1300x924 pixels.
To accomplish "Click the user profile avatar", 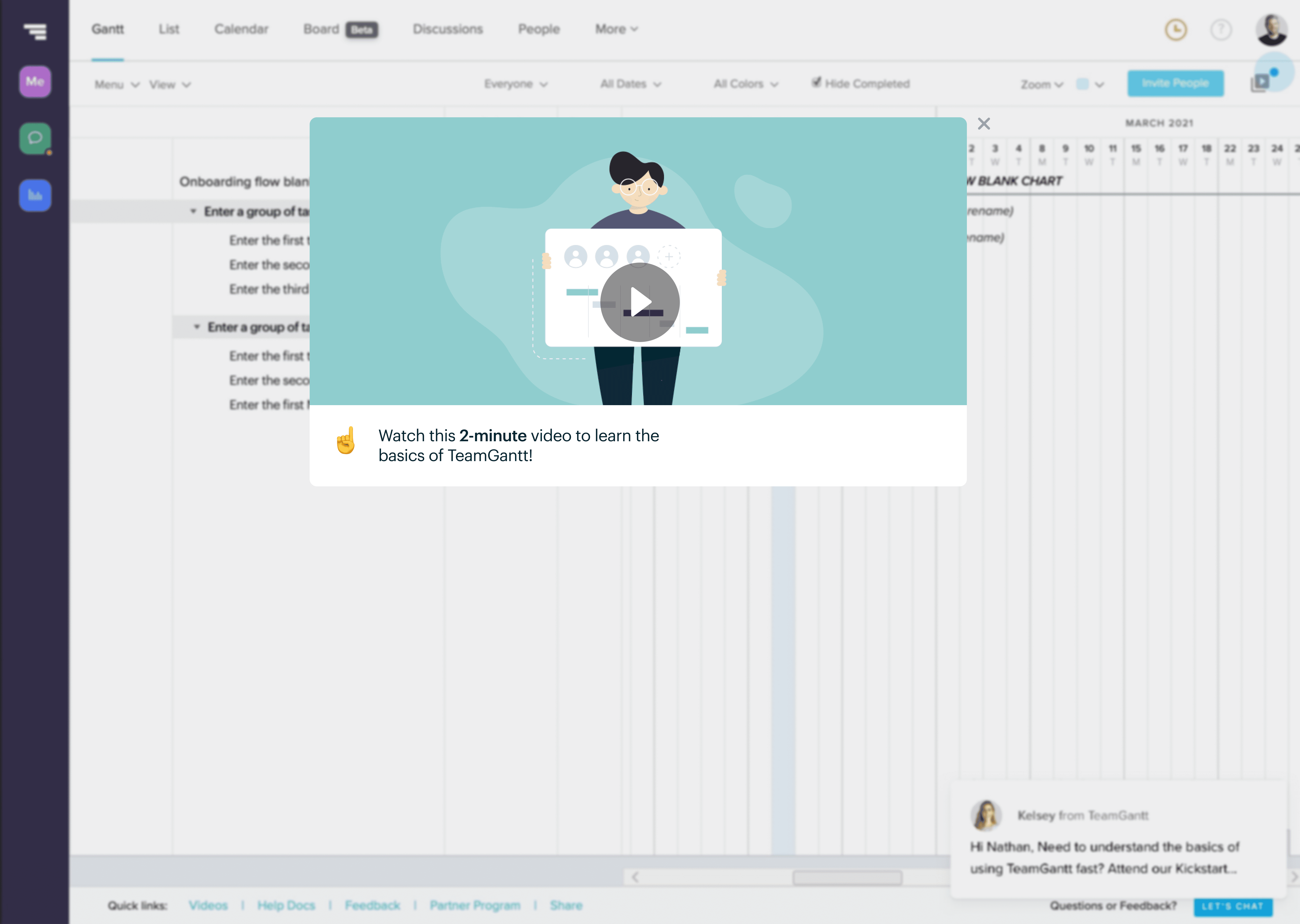I will click(1272, 30).
